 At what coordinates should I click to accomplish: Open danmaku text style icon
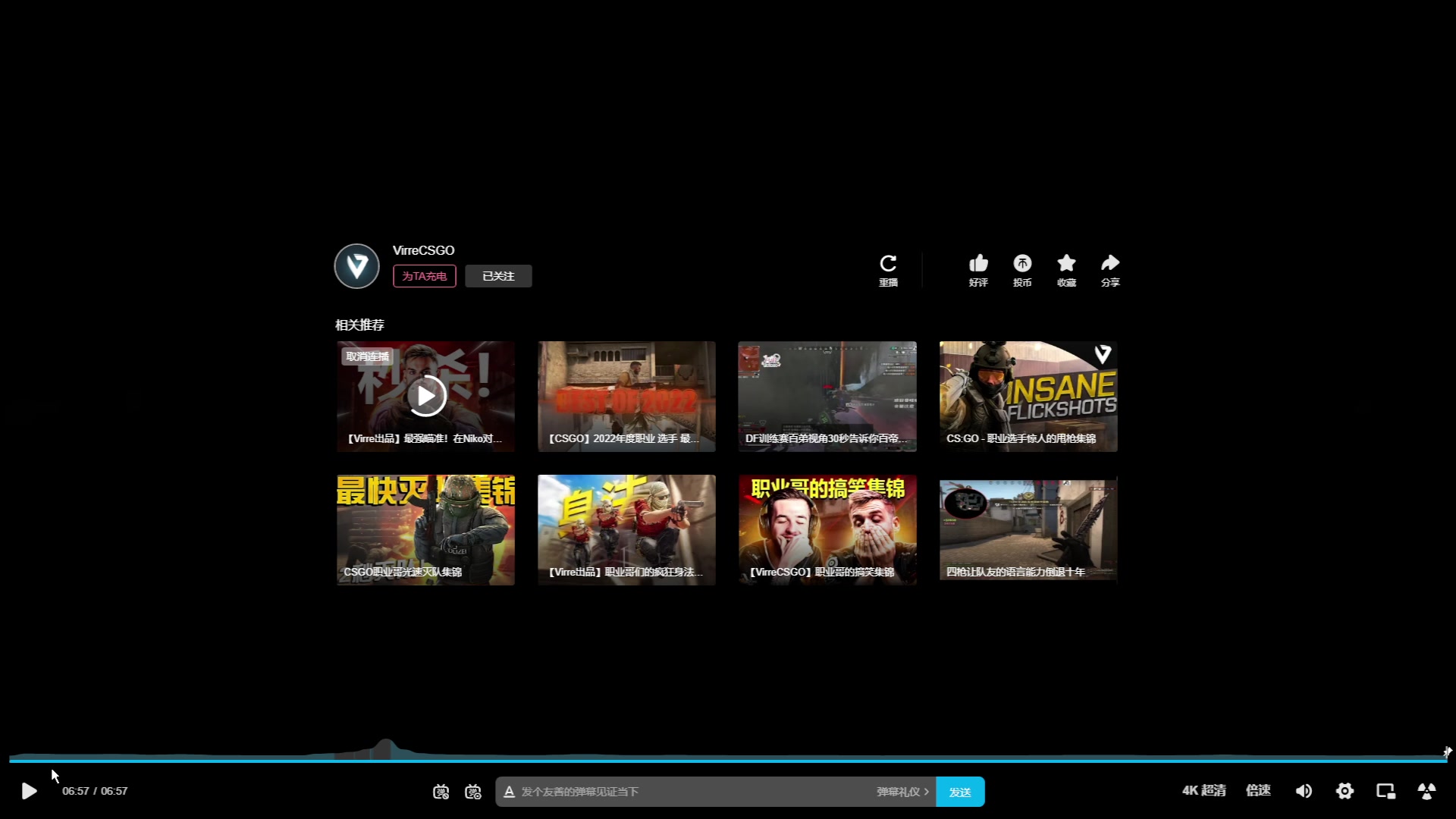[510, 792]
